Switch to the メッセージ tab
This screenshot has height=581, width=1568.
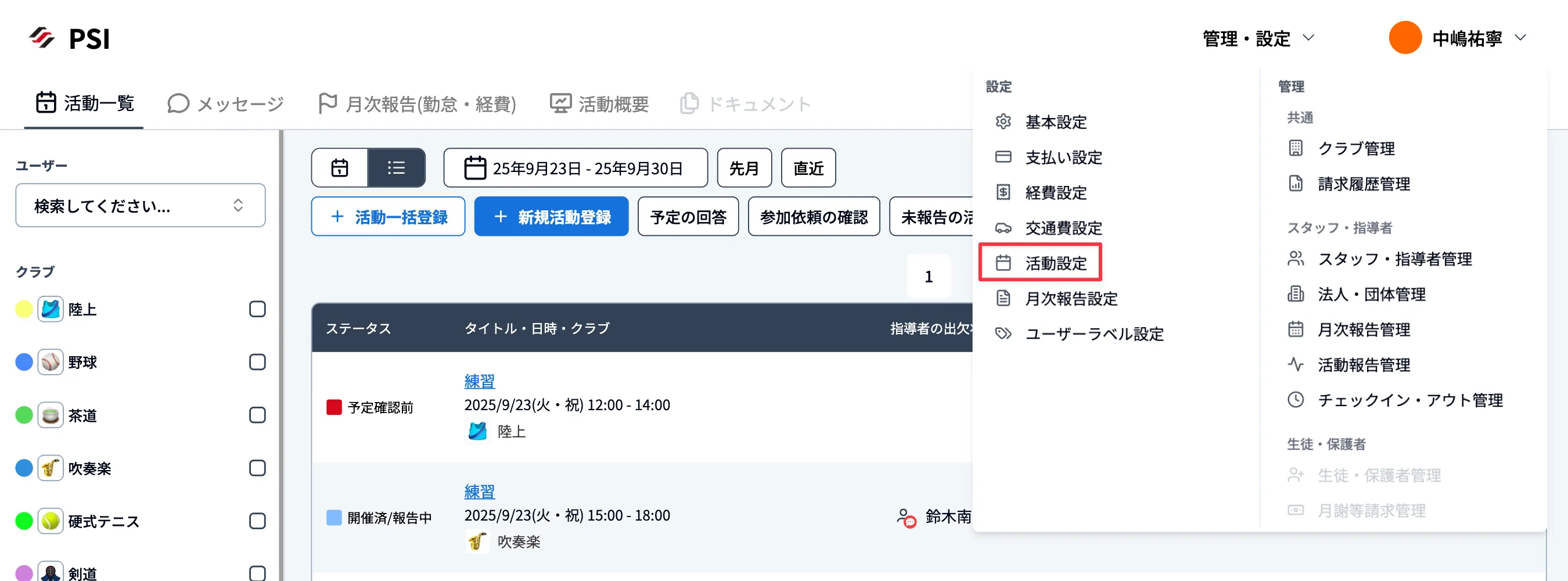224,103
